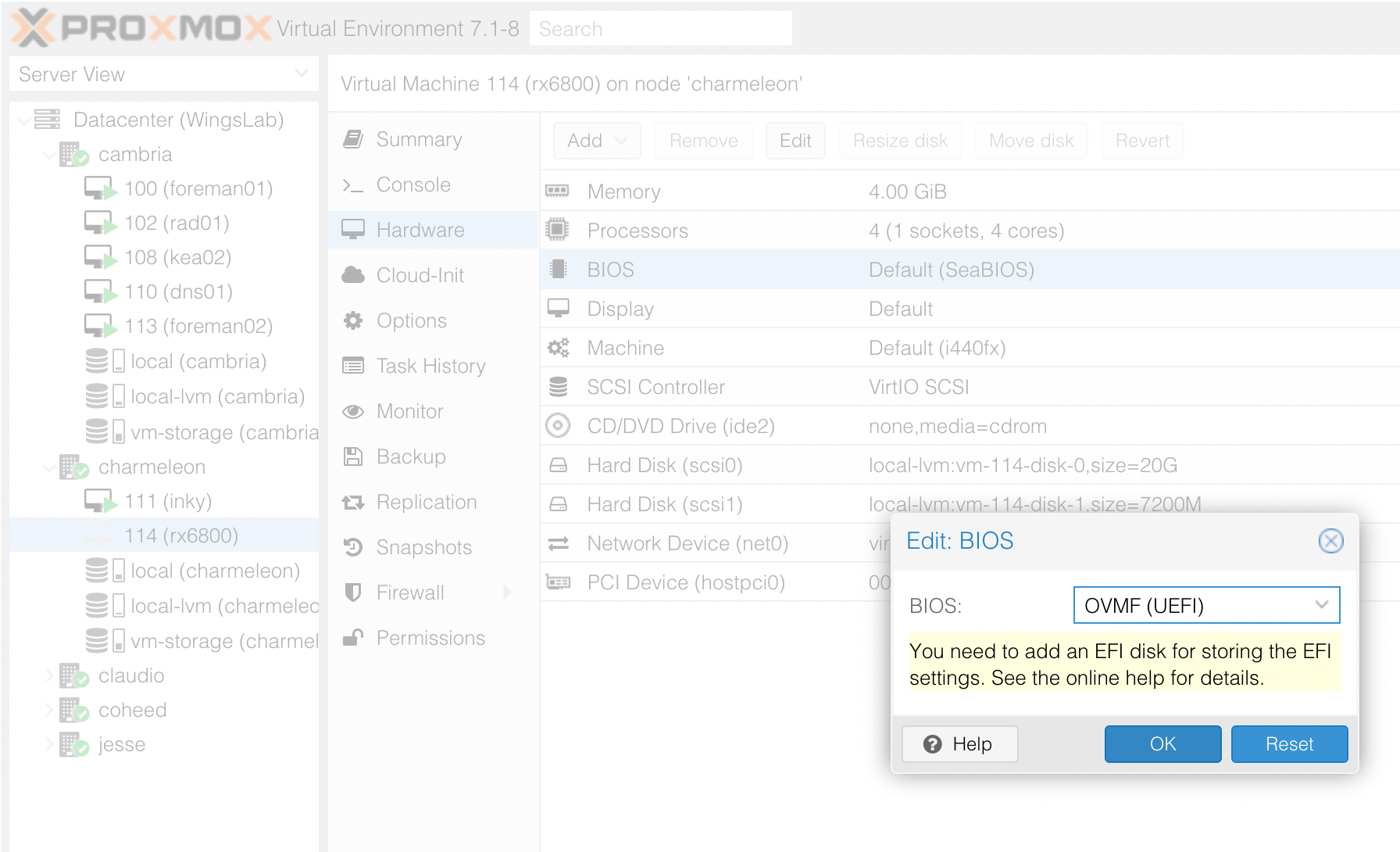Click the Remove hardware button
1400x852 pixels.
tap(703, 141)
